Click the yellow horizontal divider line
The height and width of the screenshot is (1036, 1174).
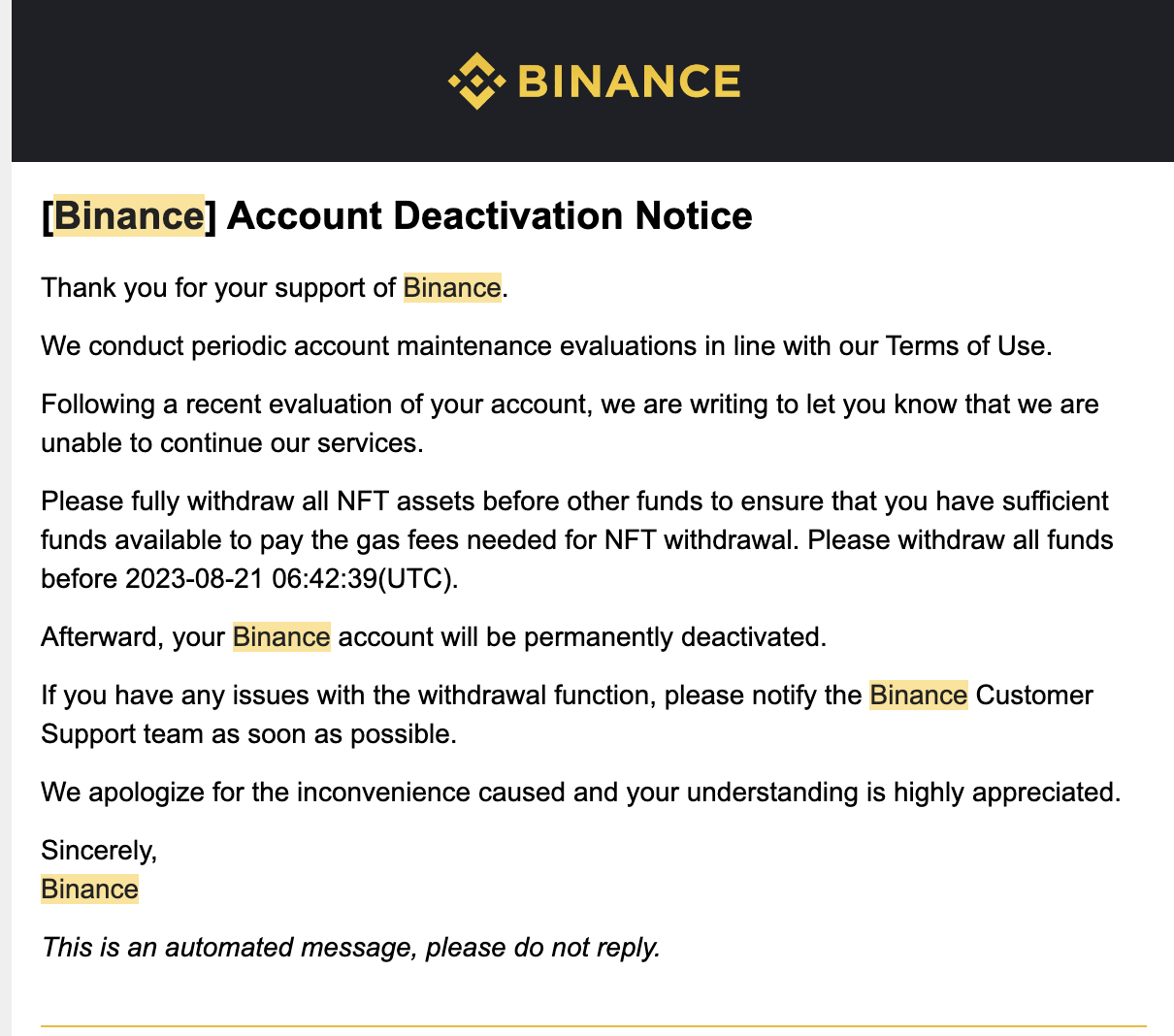593,1025
